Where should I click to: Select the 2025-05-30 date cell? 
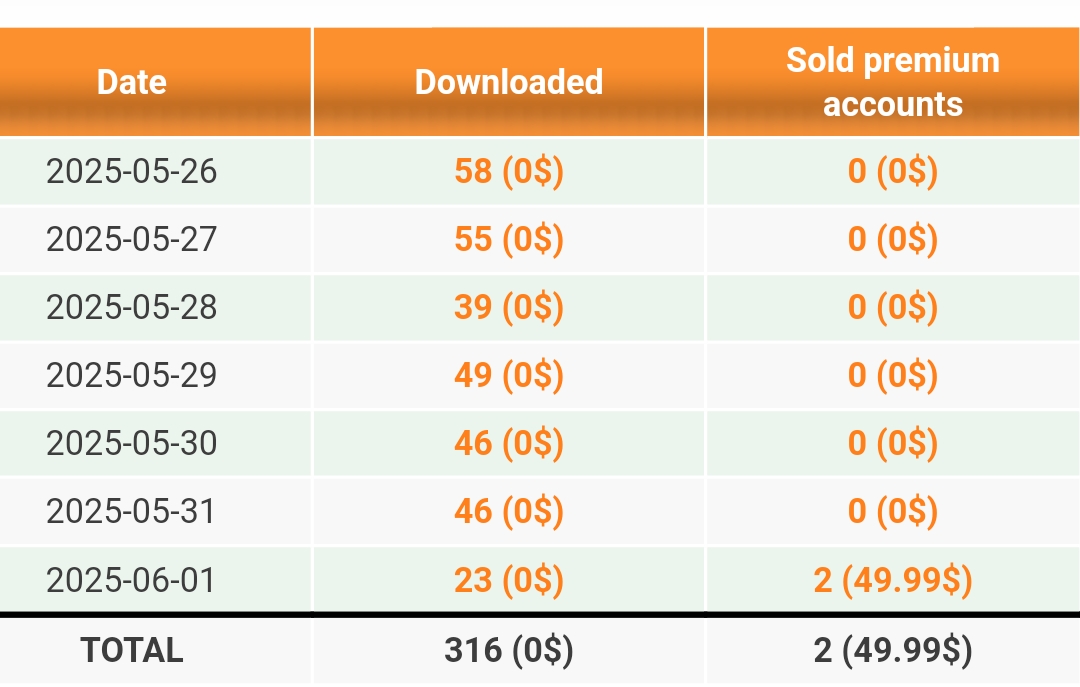pos(132,442)
